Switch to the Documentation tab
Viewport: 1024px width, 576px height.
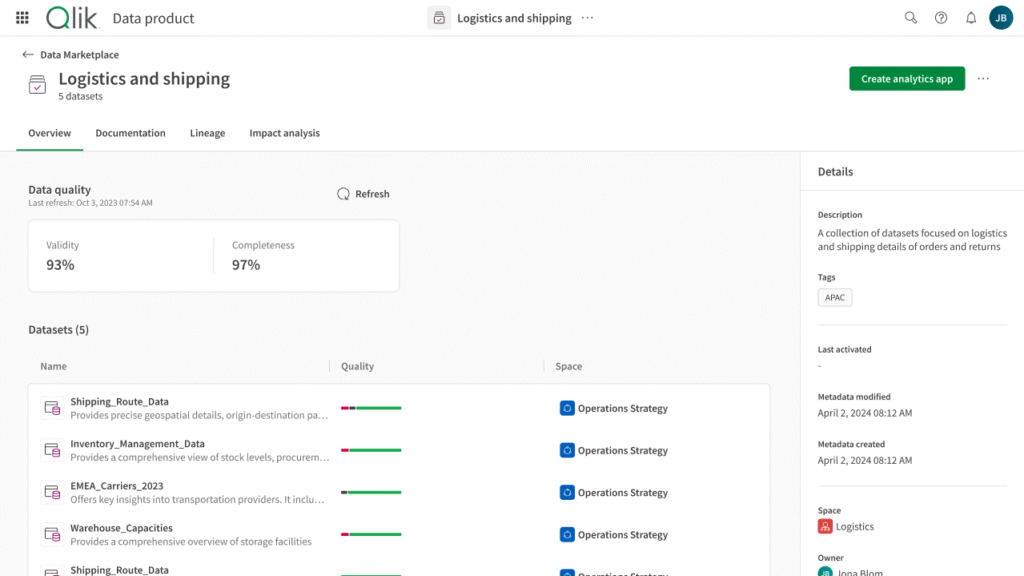click(x=131, y=133)
